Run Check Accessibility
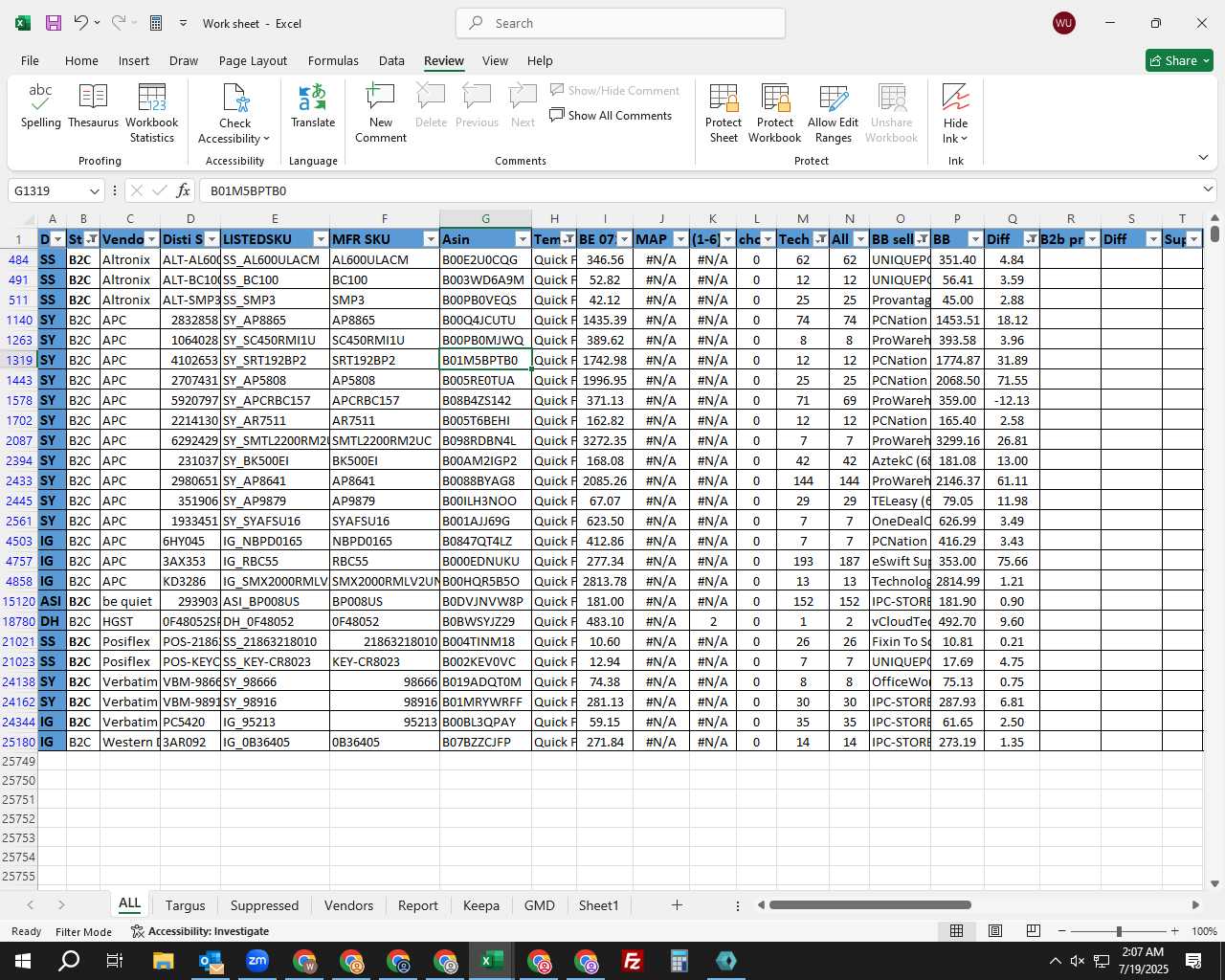The image size is (1225, 980). click(x=234, y=114)
